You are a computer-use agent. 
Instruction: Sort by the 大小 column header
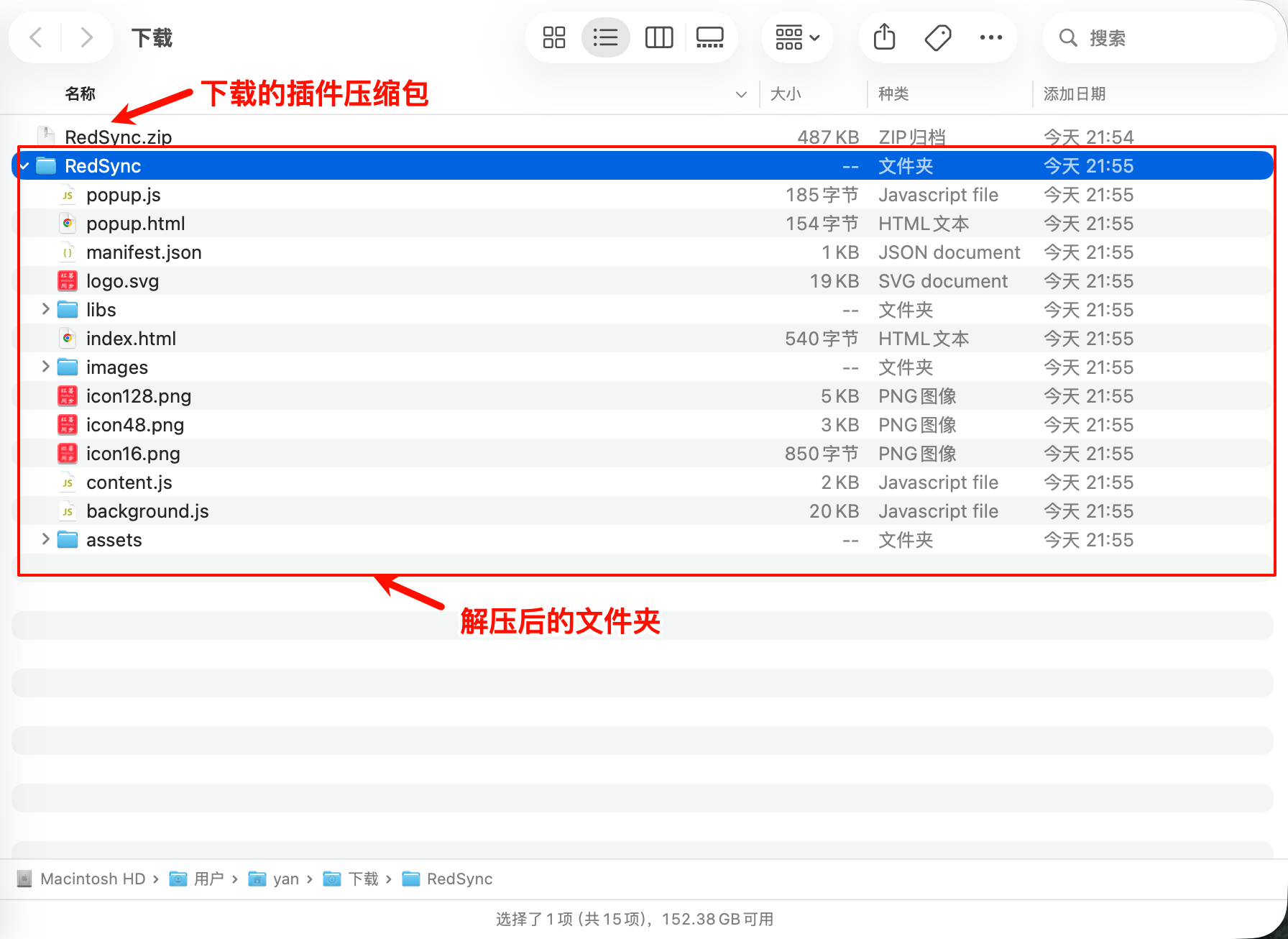(x=786, y=94)
